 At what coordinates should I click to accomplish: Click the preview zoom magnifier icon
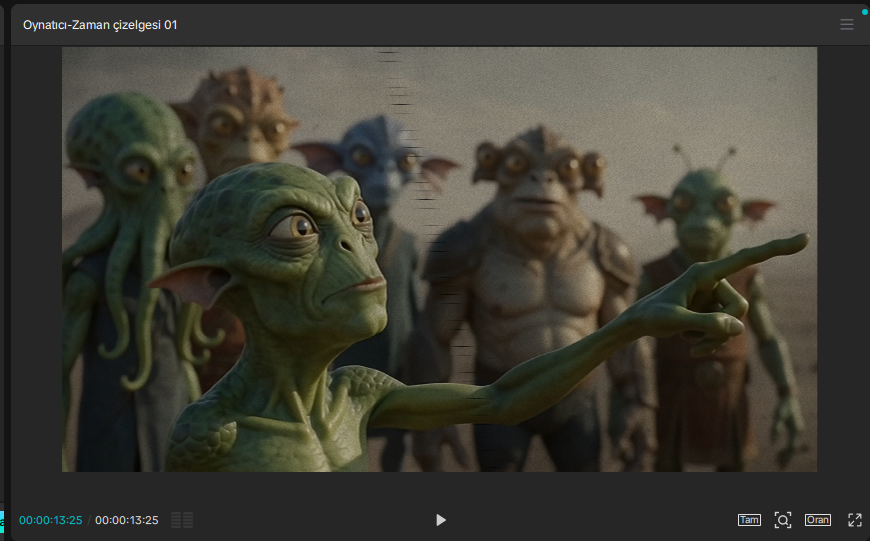click(x=783, y=520)
